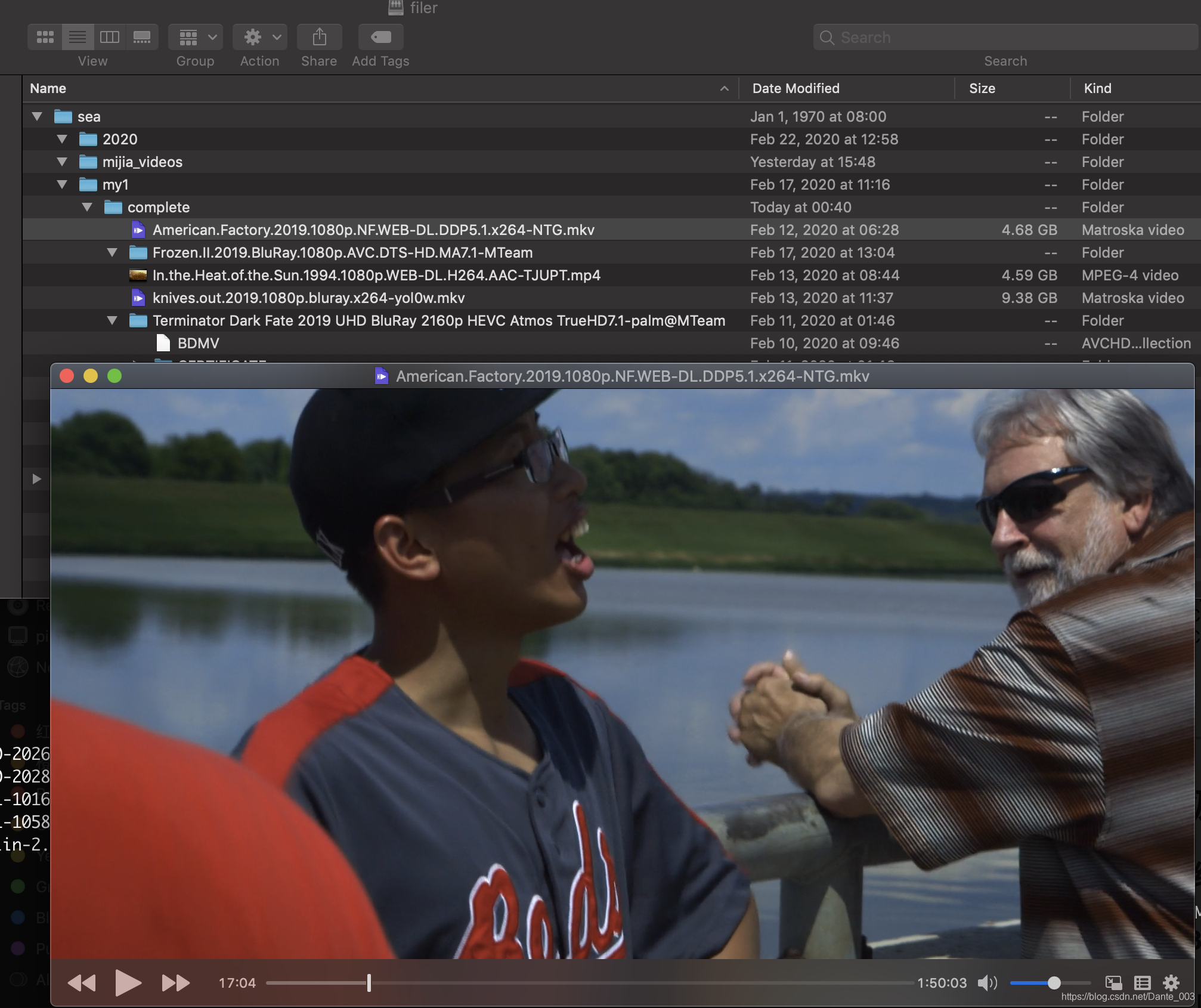Image resolution: width=1201 pixels, height=1008 pixels.
Task: Select the American.Factory.2019 mkv file name
Action: (373, 230)
